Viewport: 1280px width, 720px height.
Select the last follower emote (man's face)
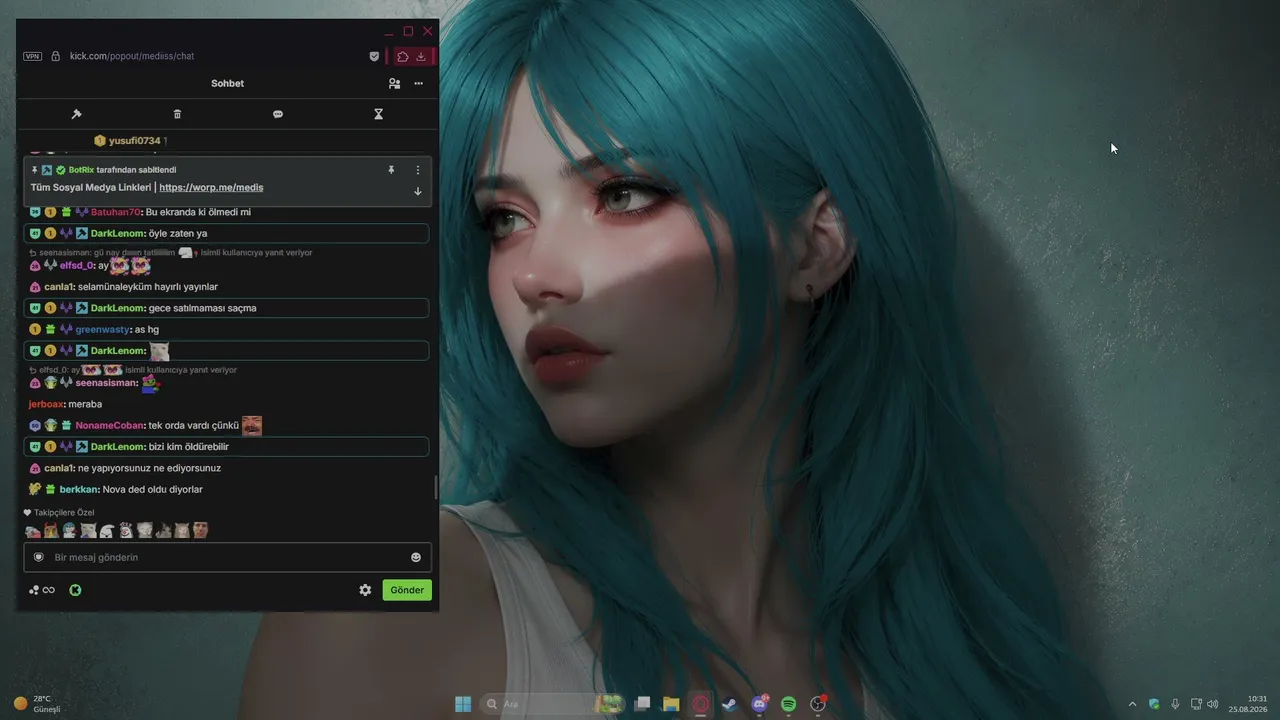tap(201, 531)
